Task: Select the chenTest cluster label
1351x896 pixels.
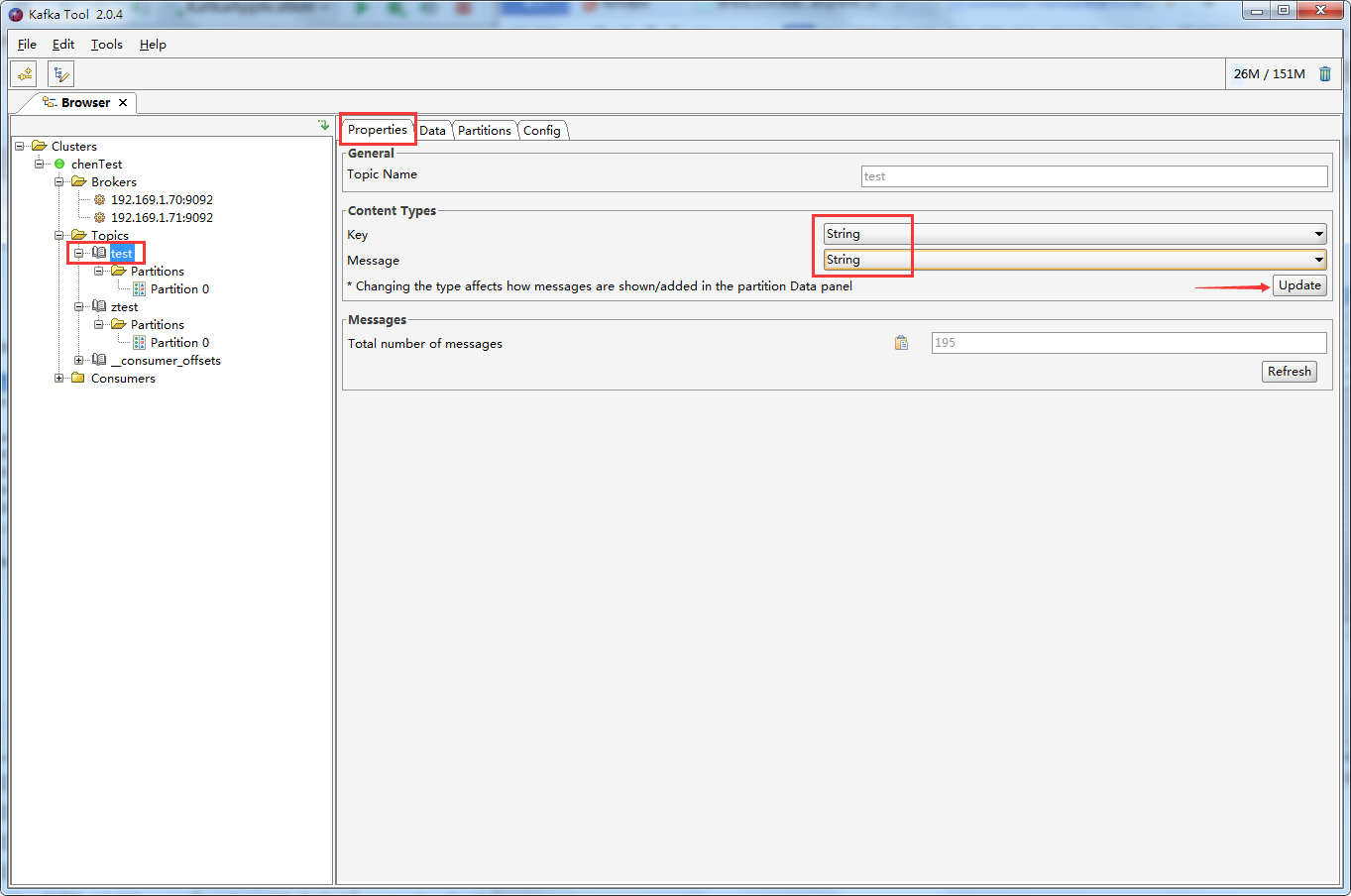Action: pos(97,165)
